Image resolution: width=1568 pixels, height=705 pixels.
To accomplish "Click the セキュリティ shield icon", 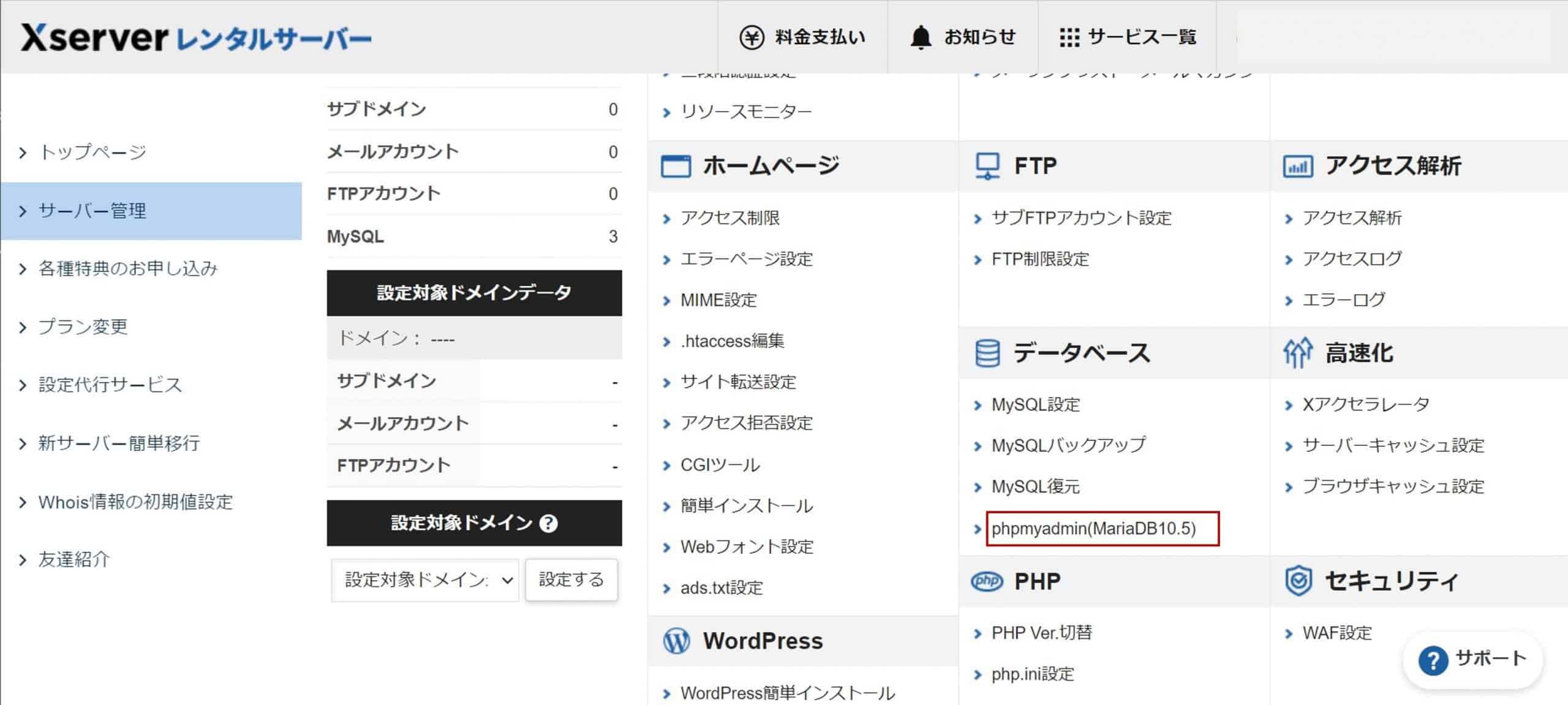I will point(1298,581).
